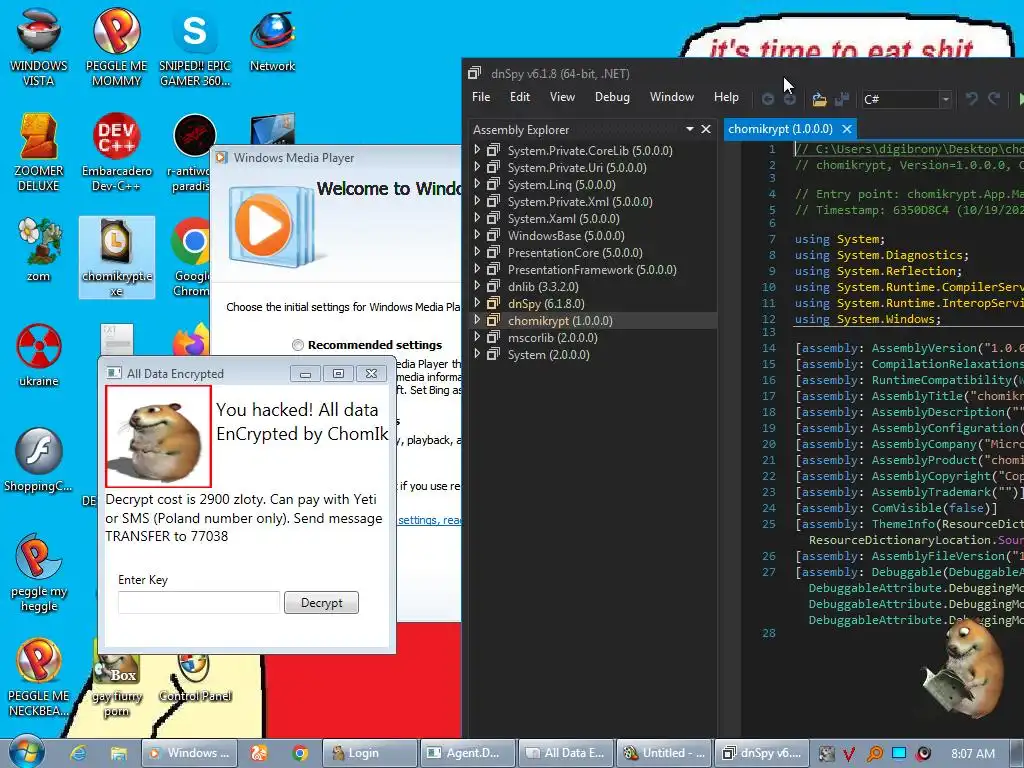Open the Network desktop icon

point(272,40)
